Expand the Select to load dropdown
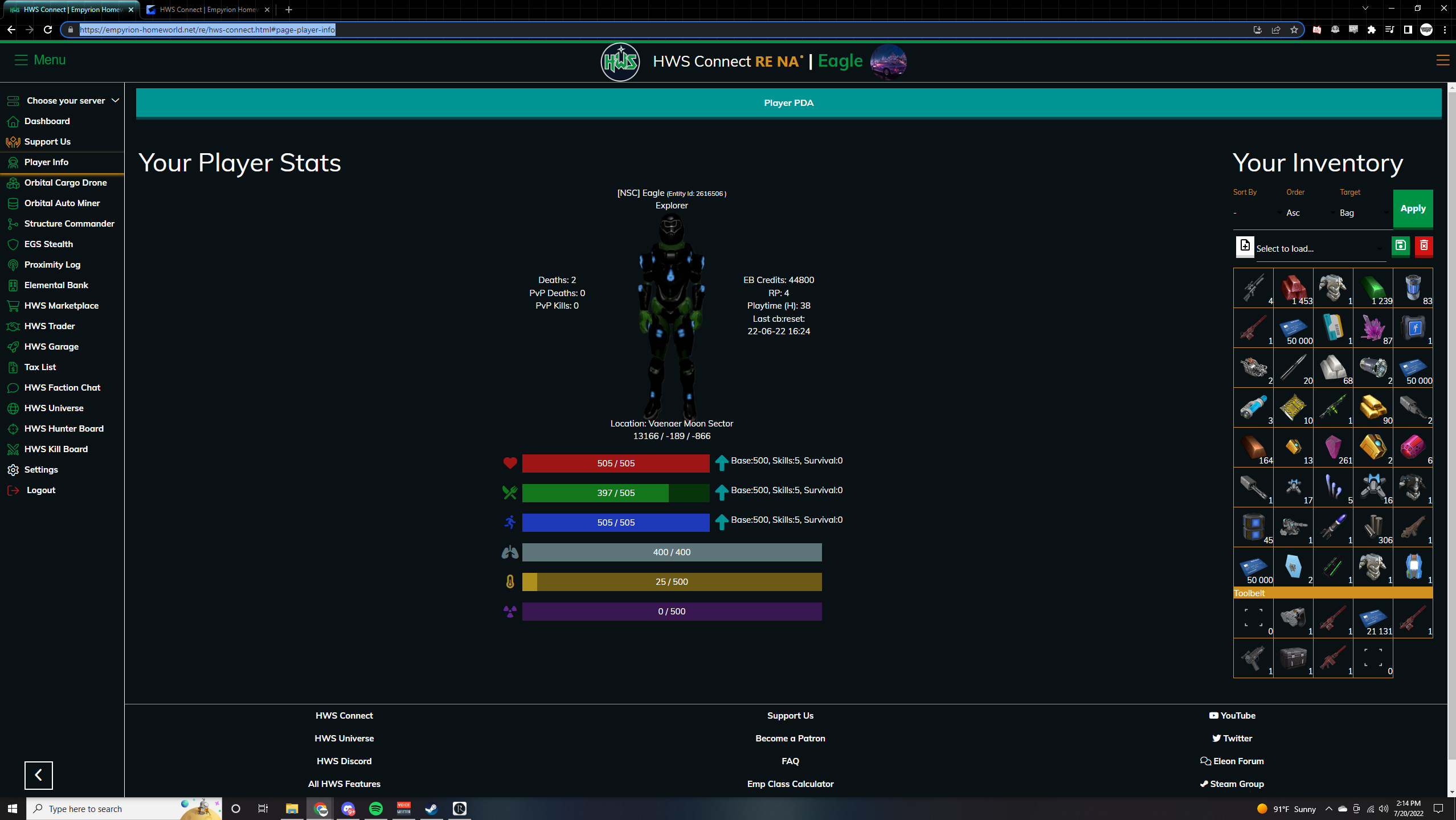The height and width of the screenshot is (820, 1456). [x=1319, y=249]
